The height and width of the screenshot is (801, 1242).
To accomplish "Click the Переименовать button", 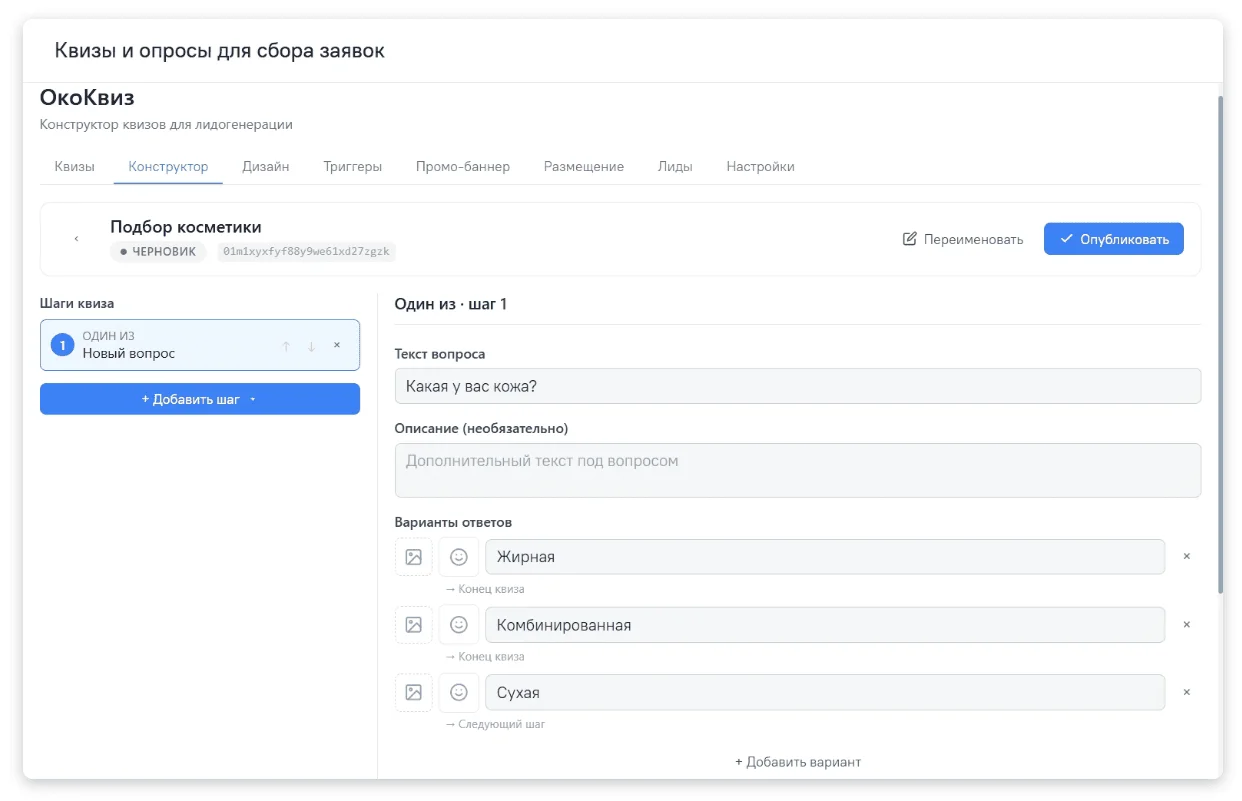I will [x=963, y=239].
